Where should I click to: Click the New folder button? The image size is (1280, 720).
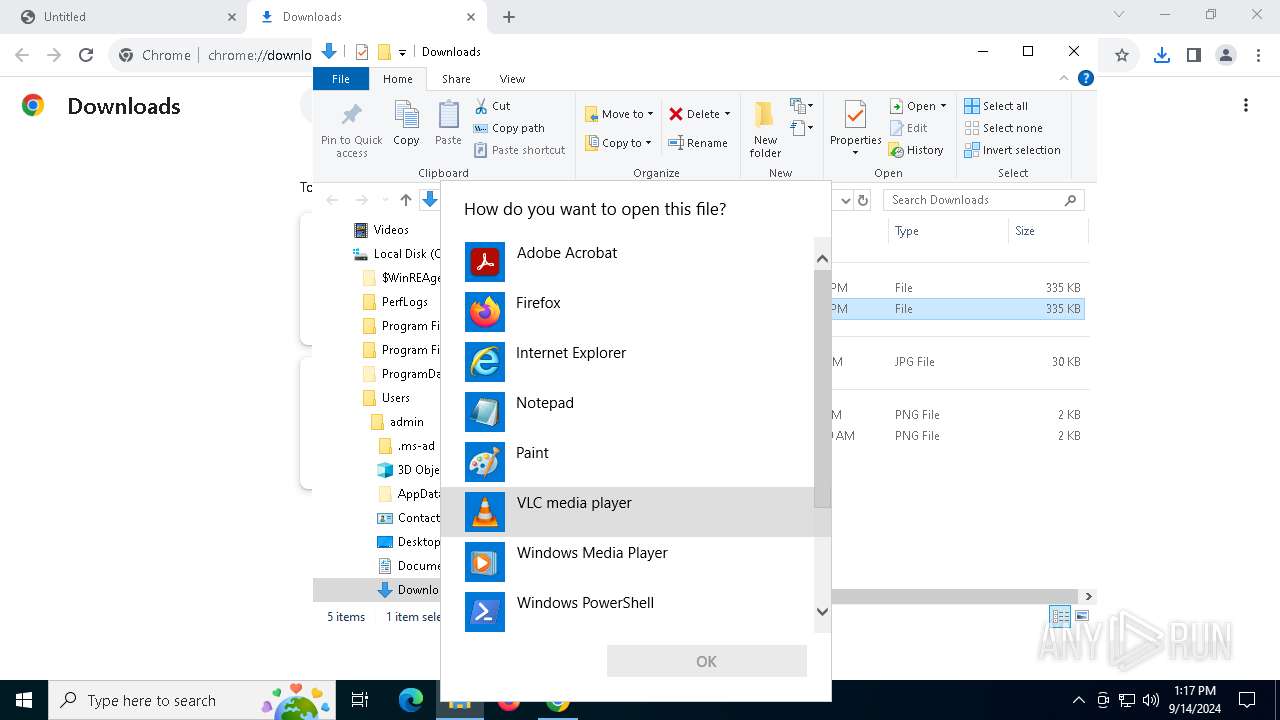pyautogui.click(x=765, y=129)
